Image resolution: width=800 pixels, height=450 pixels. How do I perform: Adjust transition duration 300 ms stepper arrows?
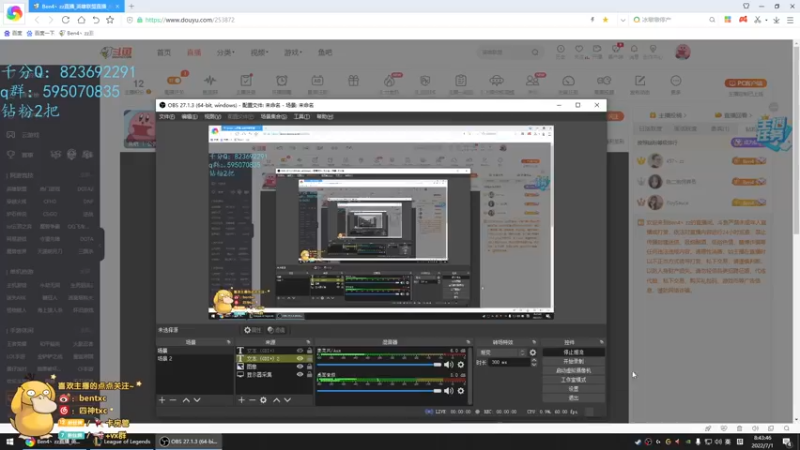[x=534, y=362]
